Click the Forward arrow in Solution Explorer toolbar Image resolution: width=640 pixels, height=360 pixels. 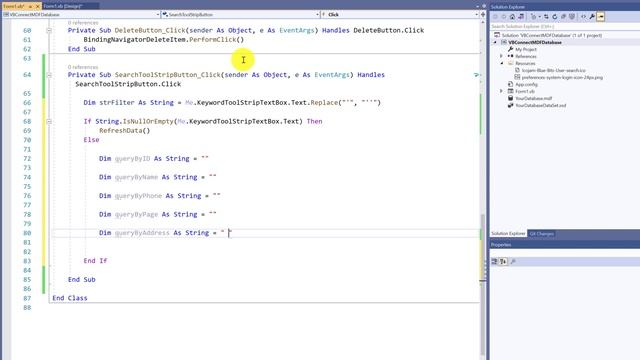[x=504, y=17]
